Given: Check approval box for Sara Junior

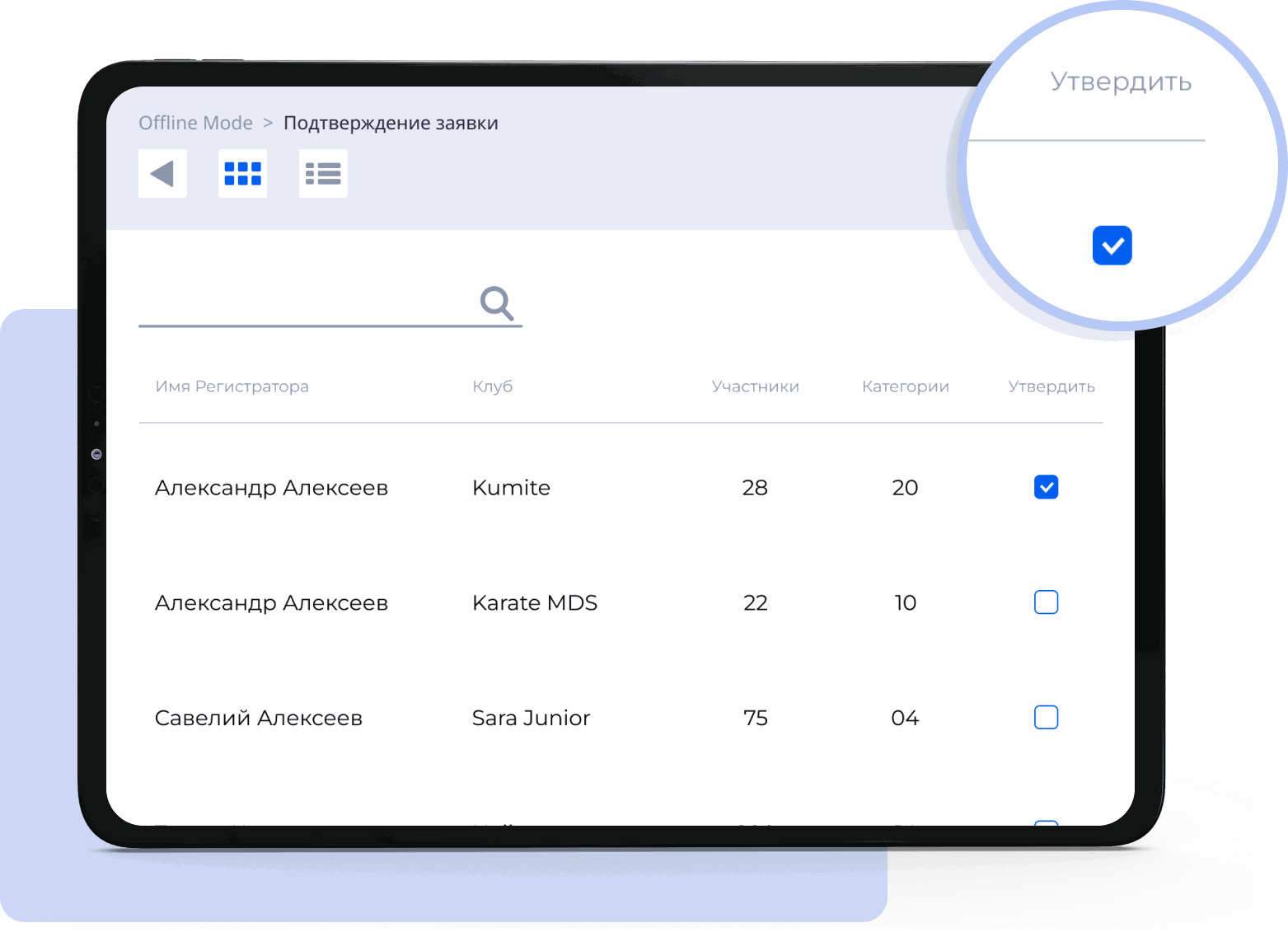Looking at the screenshot, I should coord(1046,718).
